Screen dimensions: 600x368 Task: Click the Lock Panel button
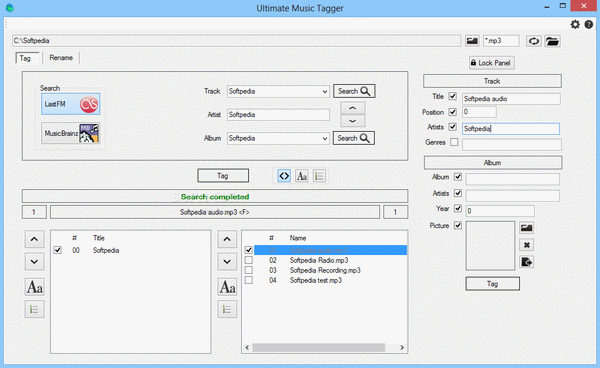tap(492, 63)
